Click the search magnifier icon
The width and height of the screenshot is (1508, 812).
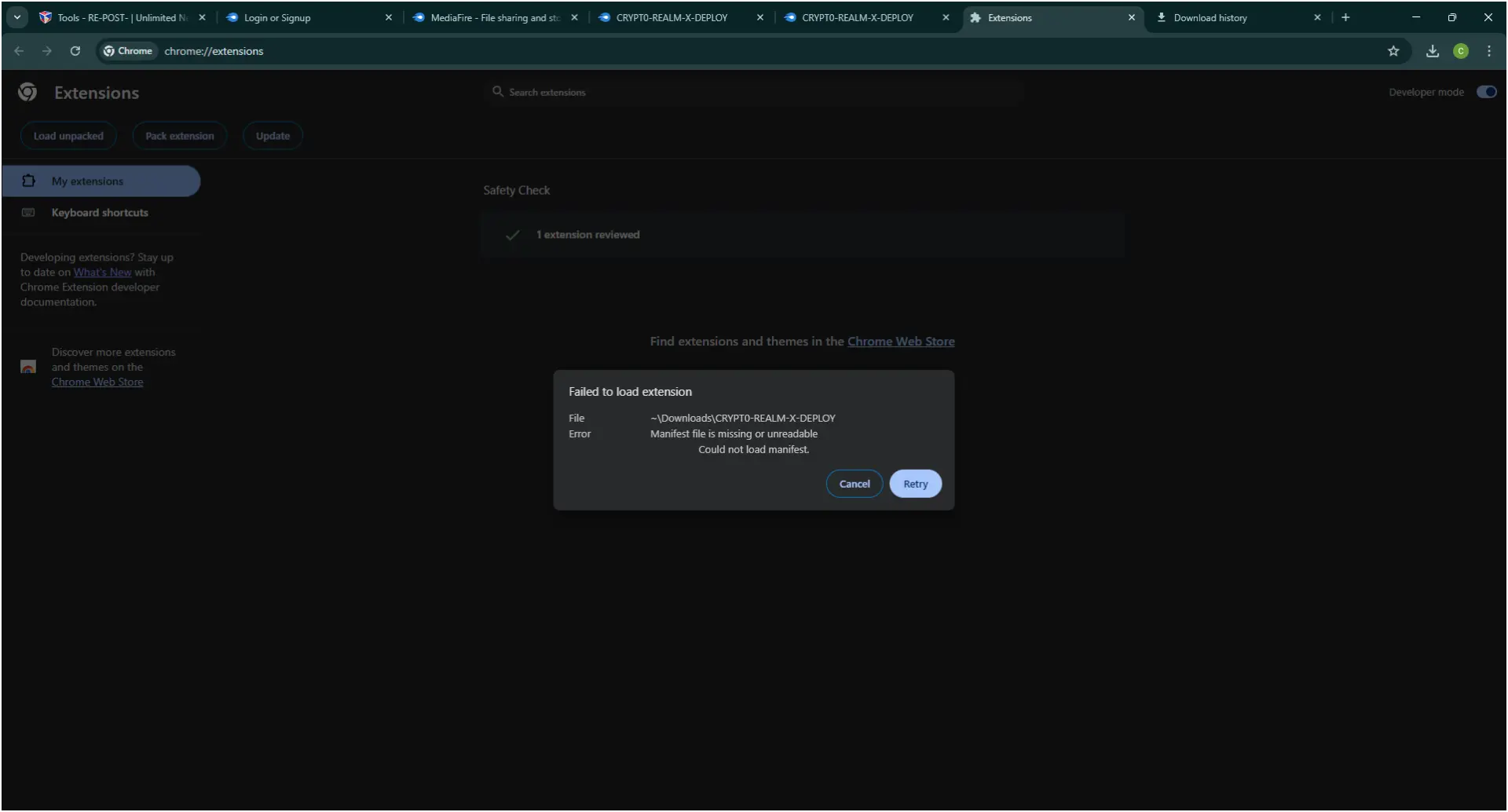point(497,92)
